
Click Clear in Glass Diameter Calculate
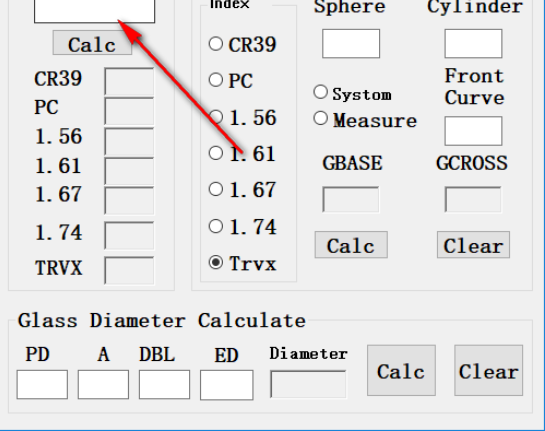pos(488,371)
